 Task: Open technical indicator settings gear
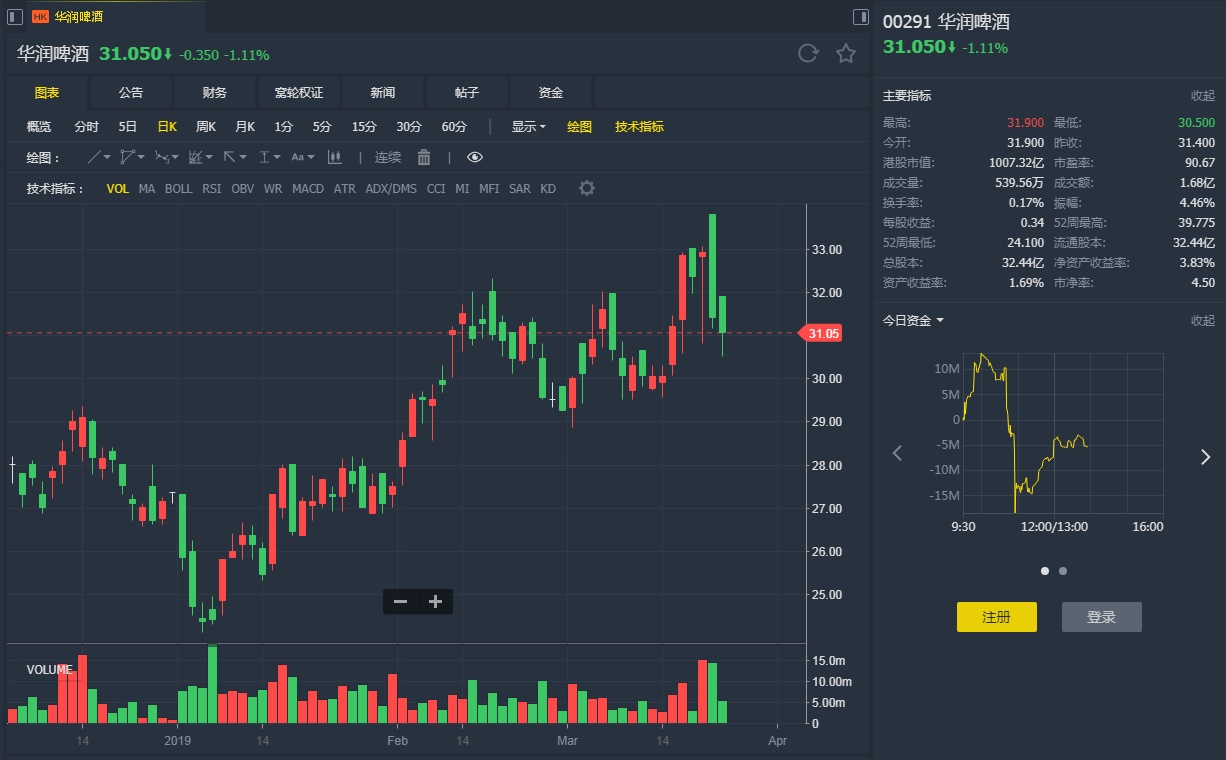pos(587,188)
